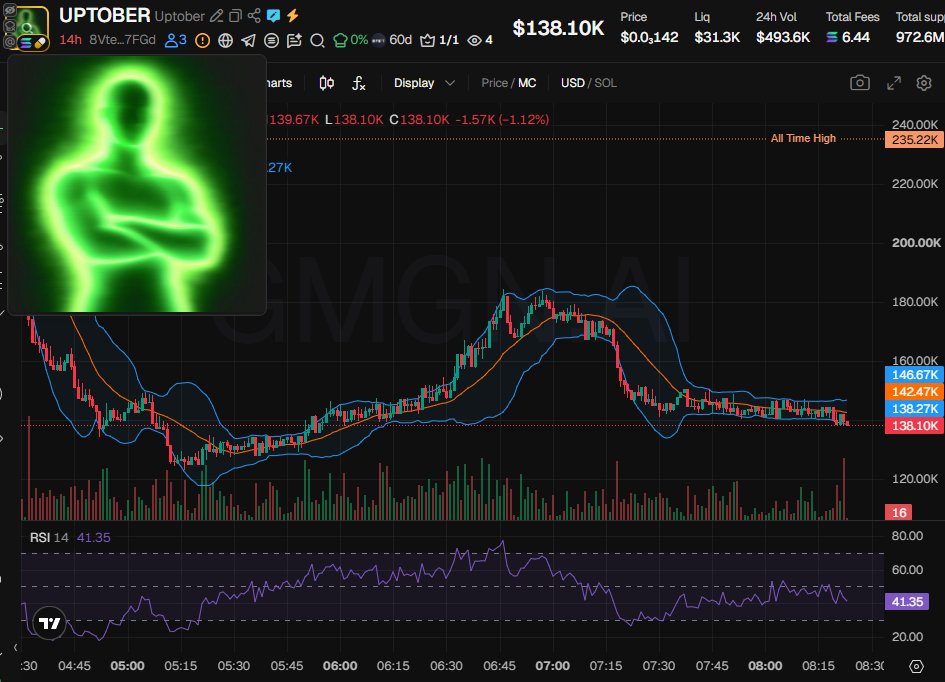
Task: Click the circular lines icon after Telegram
Action: pyautogui.click(x=272, y=40)
